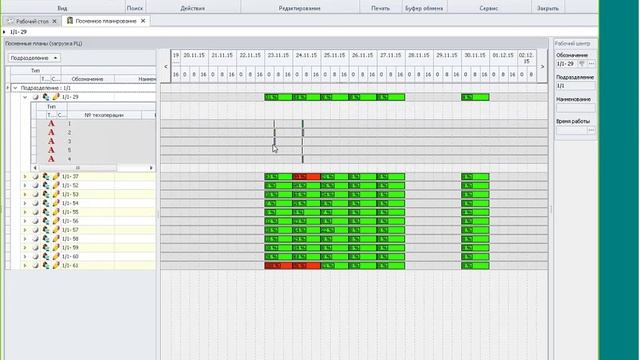Click the № техоперации column header
This screenshot has width=640, height=360.
tap(104, 115)
